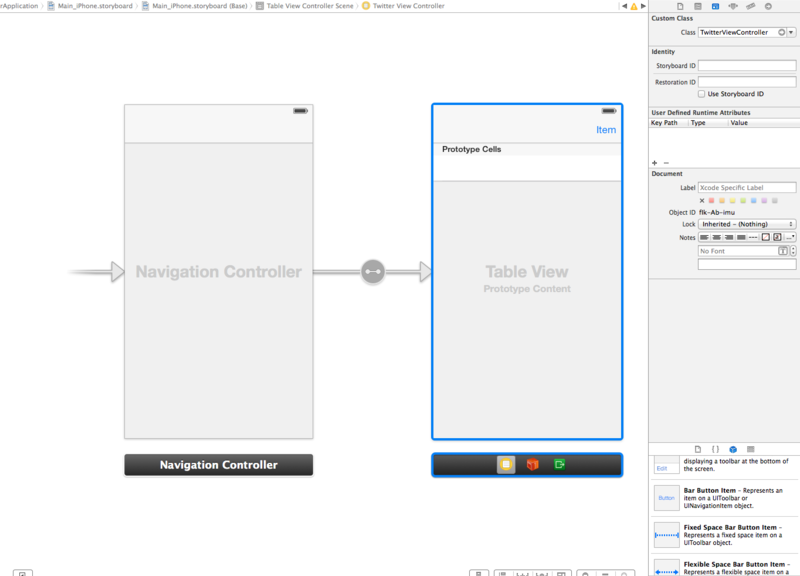Open the Lock Inherited popup
800x576 pixels.
coord(747,224)
